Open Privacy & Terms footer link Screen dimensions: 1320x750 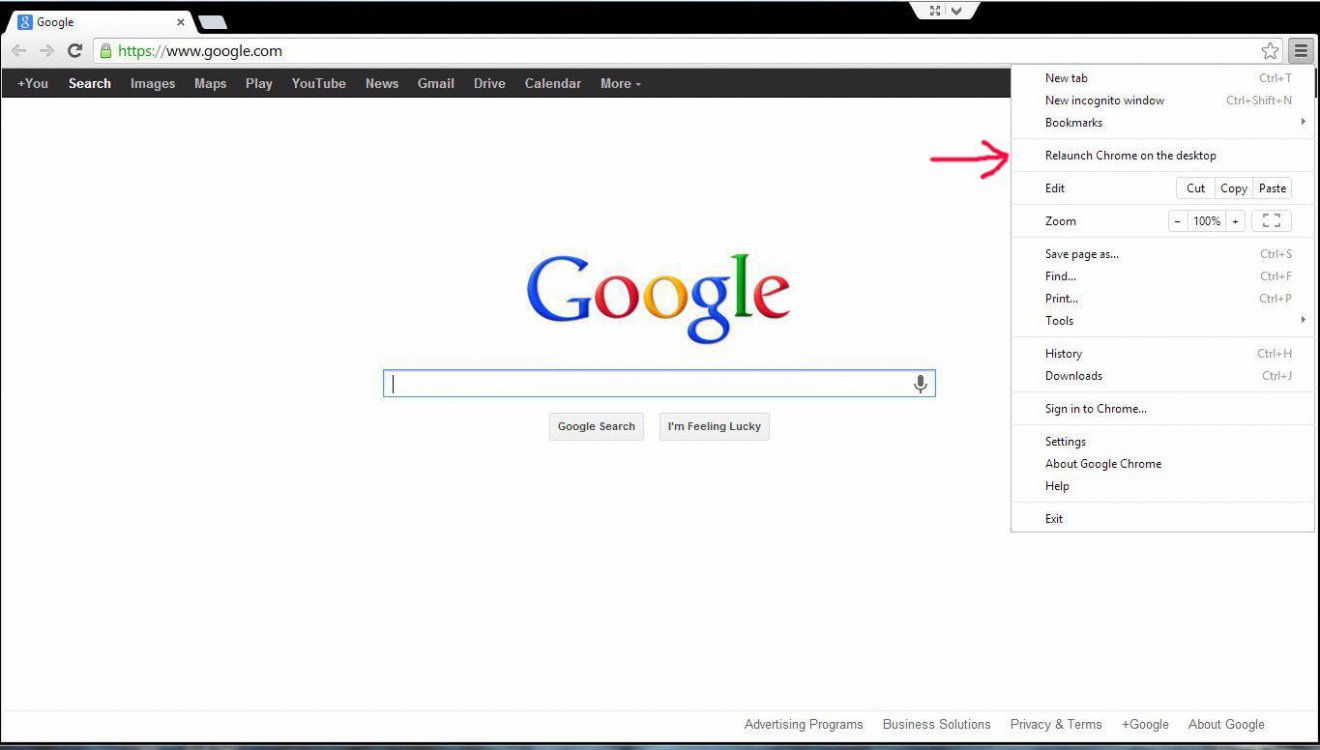1056,725
